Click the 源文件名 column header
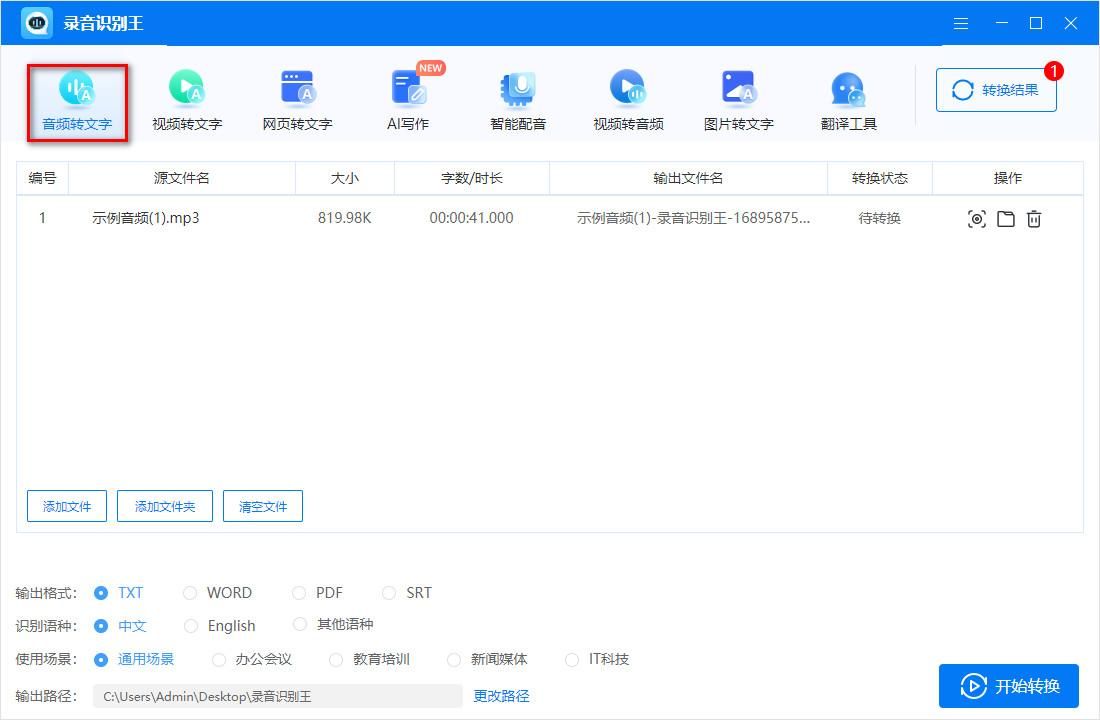Image resolution: width=1100 pixels, height=720 pixels. pyautogui.click(x=182, y=178)
